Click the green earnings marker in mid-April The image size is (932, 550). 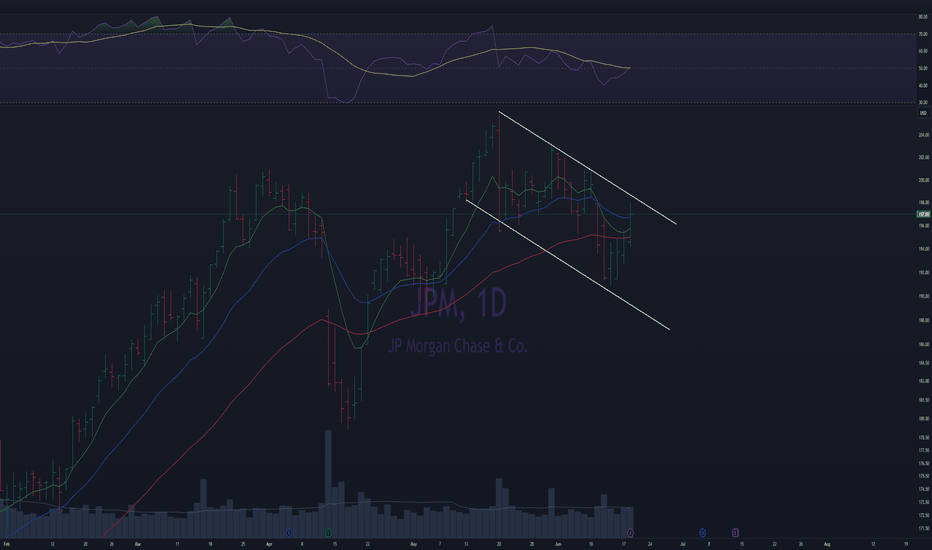[328, 533]
